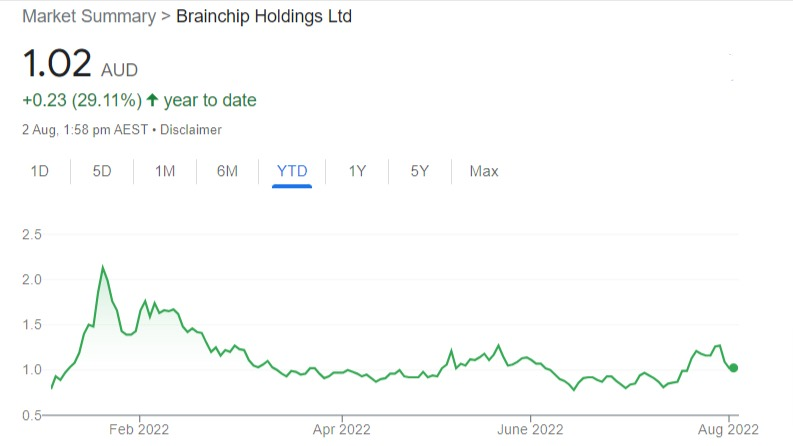The width and height of the screenshot is (793, 446).
Task: Select the Max range tab
Action: pyautogui.click(x=484, y=171)
